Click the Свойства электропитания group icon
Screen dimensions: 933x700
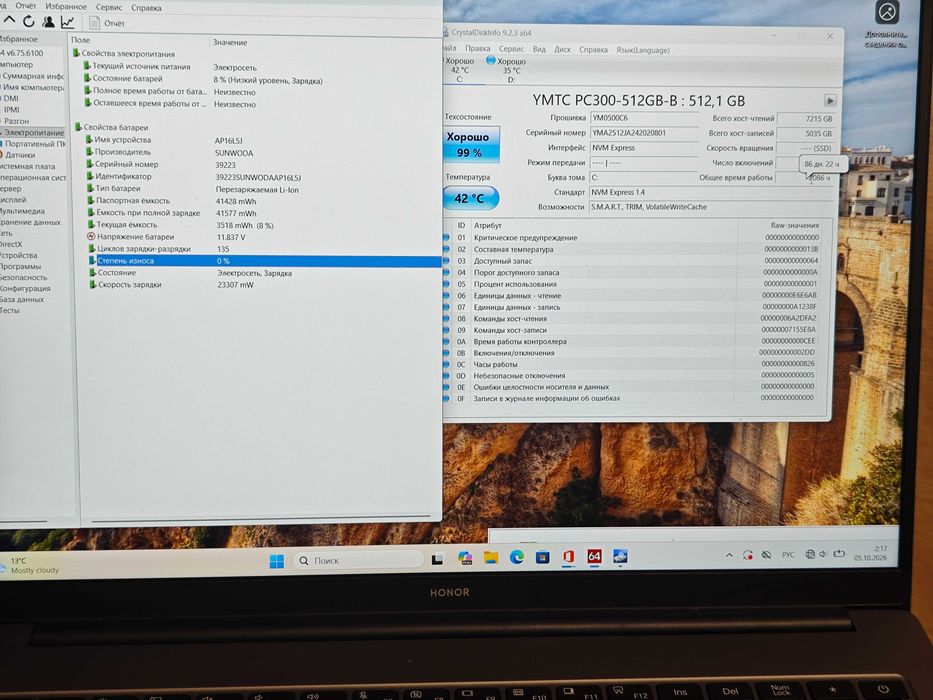(76, 53)
